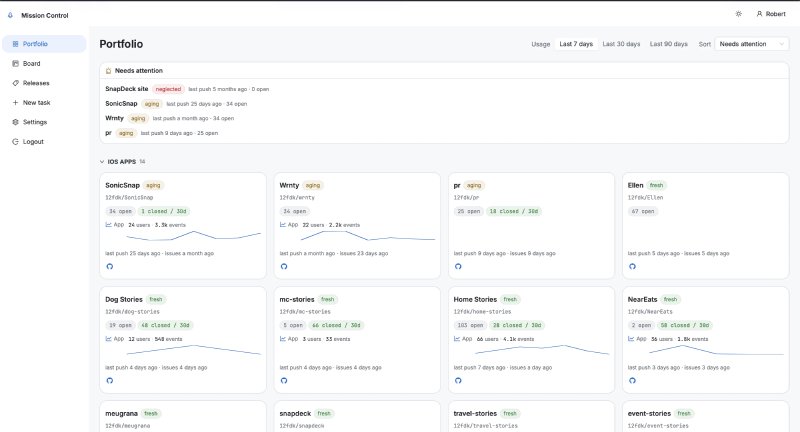Viewport: 800px width, 432px height.
Task: Select Last 30 days usage range
Action: coord(621,44)
